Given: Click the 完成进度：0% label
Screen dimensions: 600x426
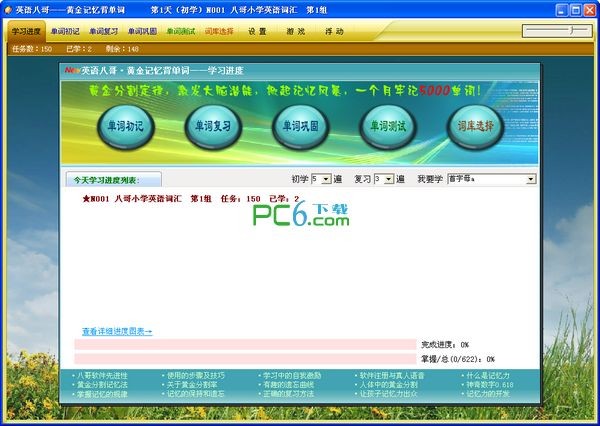Looking at the screenshot, I should [x=445, y=345].
